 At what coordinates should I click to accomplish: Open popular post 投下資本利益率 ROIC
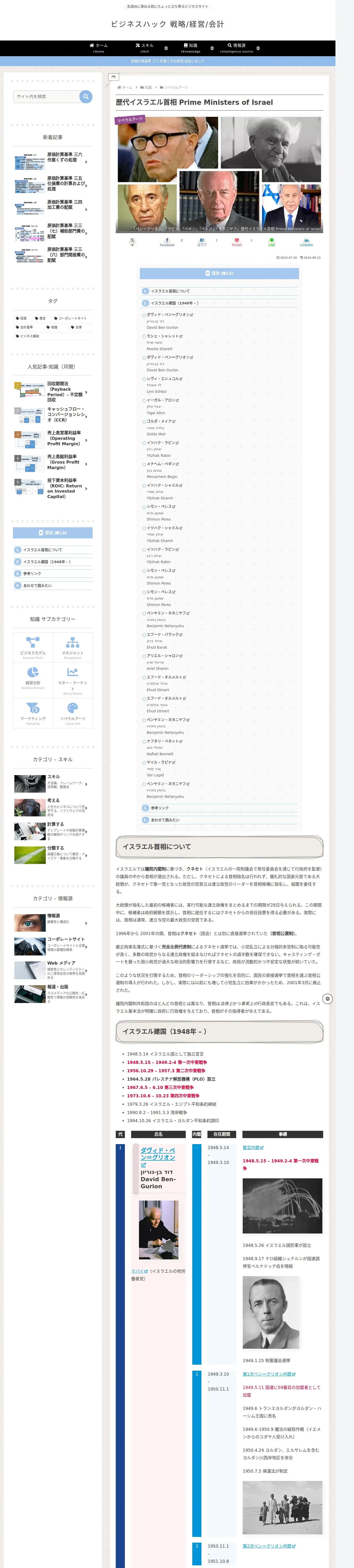pos(53,488)
